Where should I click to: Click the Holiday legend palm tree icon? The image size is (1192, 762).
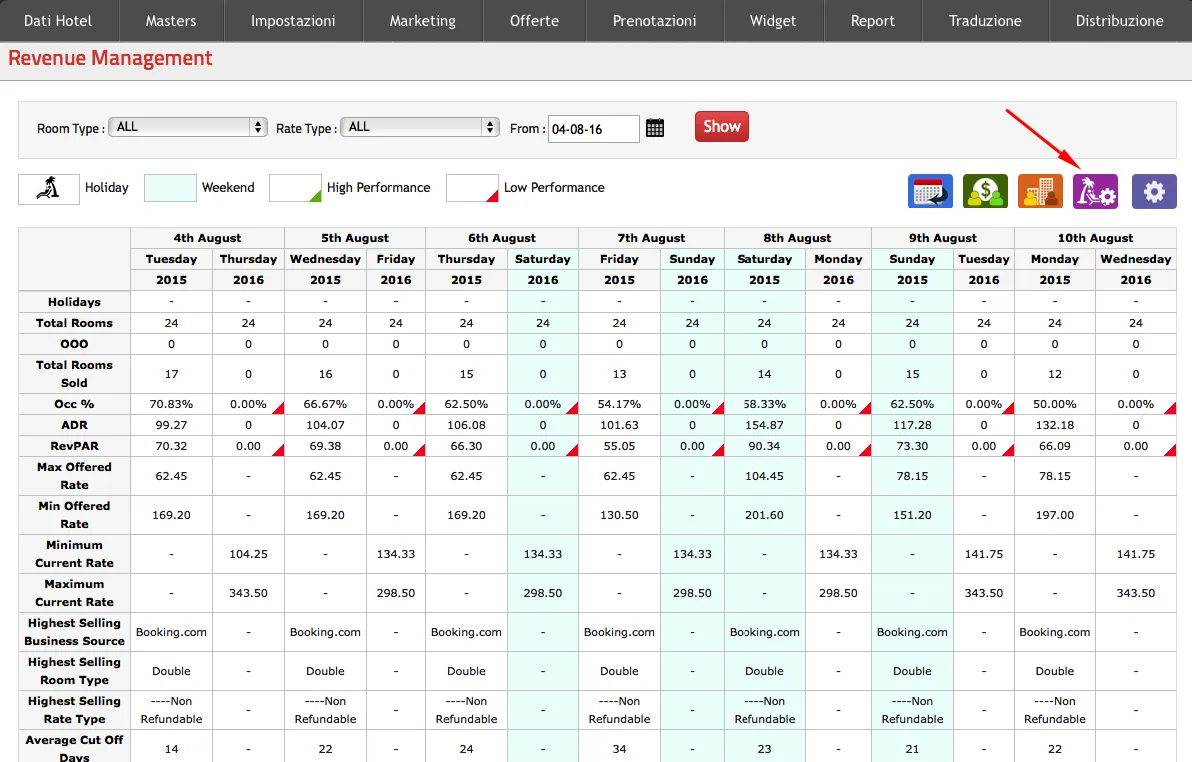(x=49, y=189)
